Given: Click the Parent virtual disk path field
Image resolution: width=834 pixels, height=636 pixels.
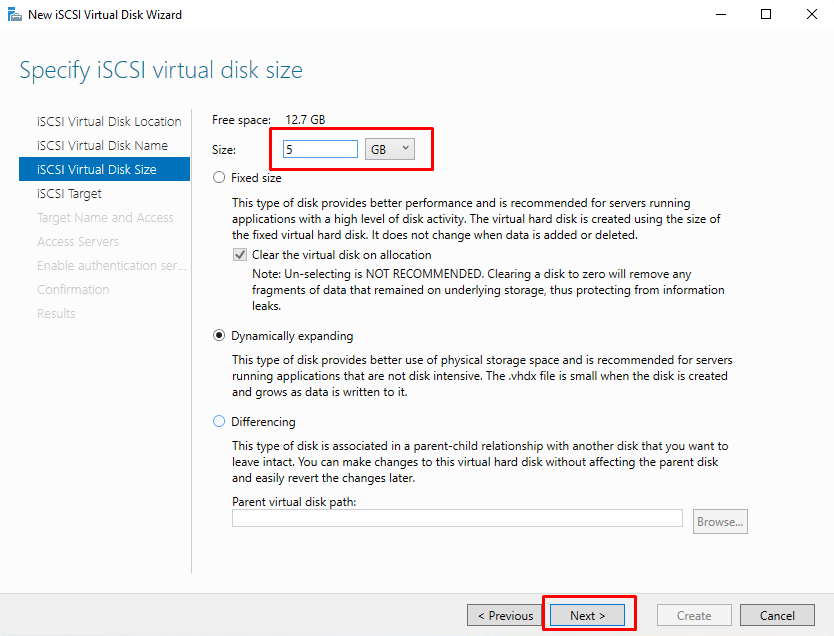Looking at the screenshot, I should point(457,518).
